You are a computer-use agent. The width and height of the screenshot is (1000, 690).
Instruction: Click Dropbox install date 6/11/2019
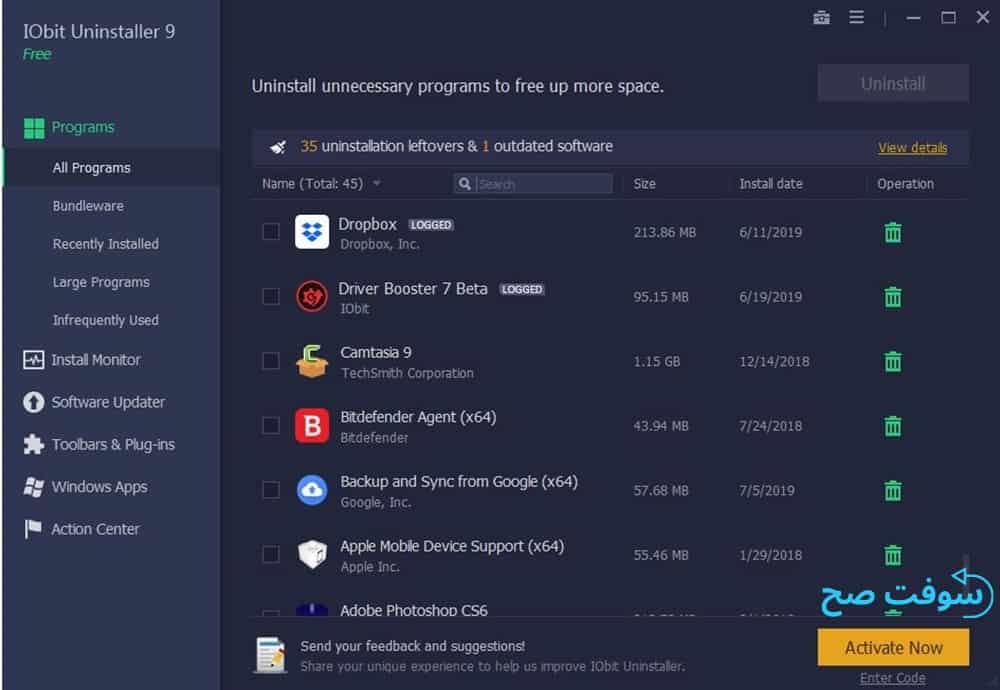(770, 232)
